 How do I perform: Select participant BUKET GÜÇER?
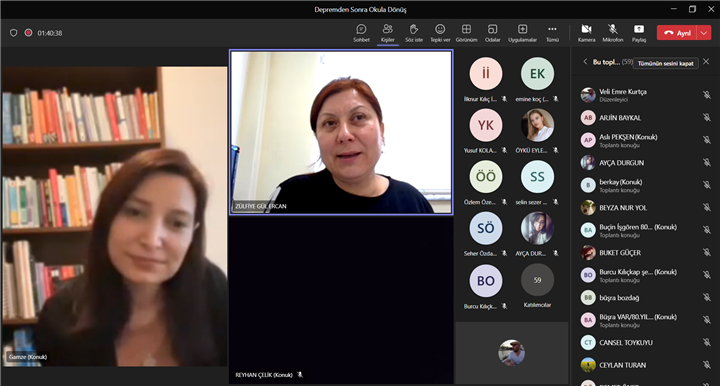[x=646, y=252]
